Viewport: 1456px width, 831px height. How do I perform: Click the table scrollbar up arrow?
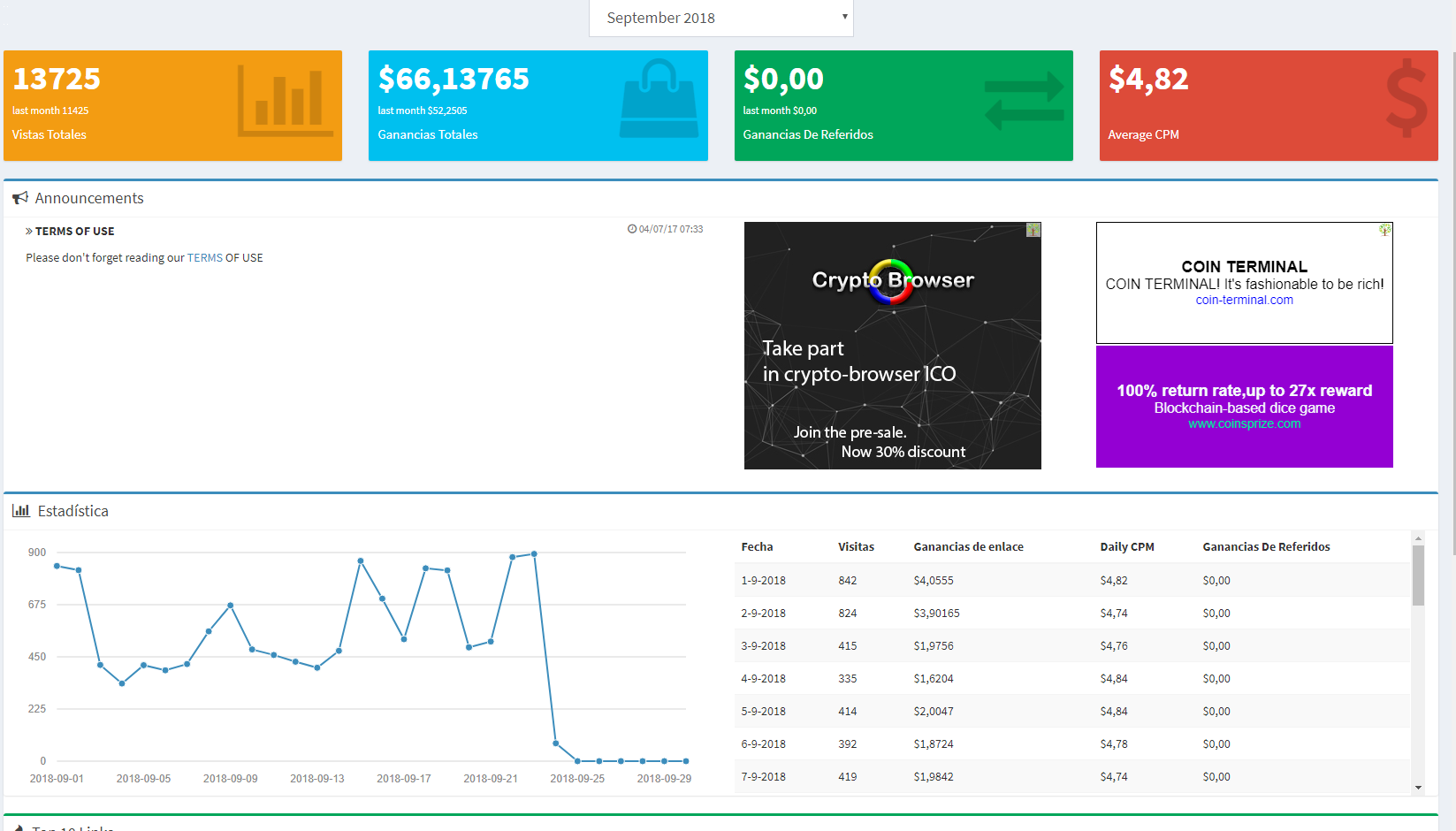(x=1418, y=537)
